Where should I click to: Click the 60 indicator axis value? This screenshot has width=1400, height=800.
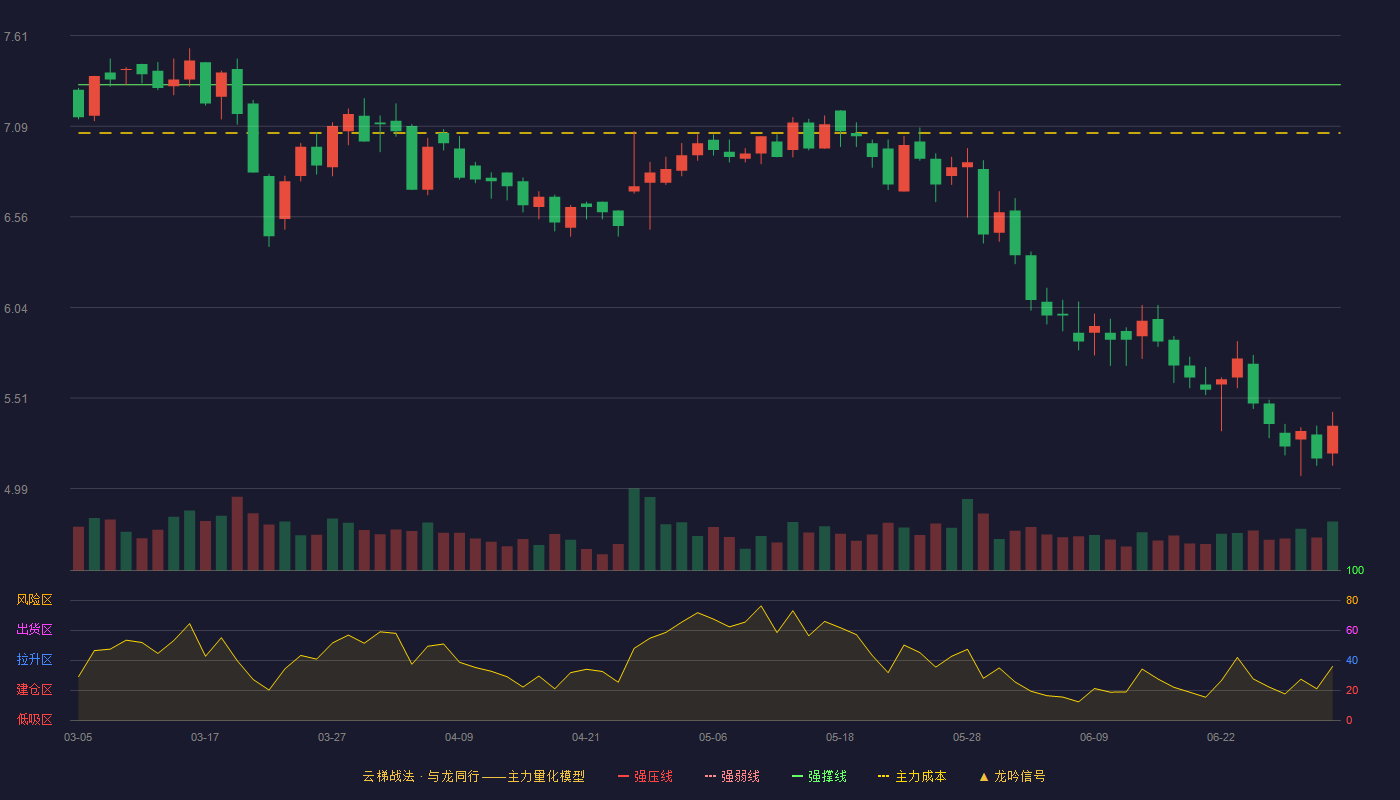pos(1352,630)
